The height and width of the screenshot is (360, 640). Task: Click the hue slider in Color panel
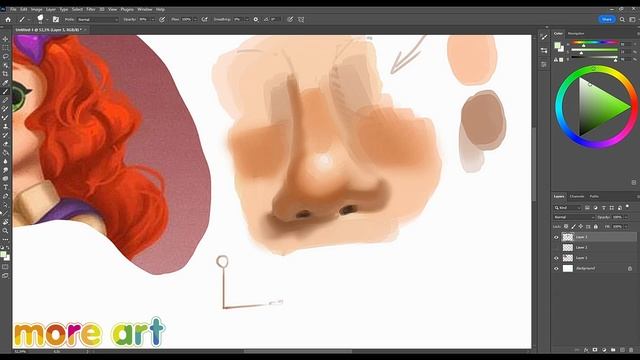click(594, 43)
